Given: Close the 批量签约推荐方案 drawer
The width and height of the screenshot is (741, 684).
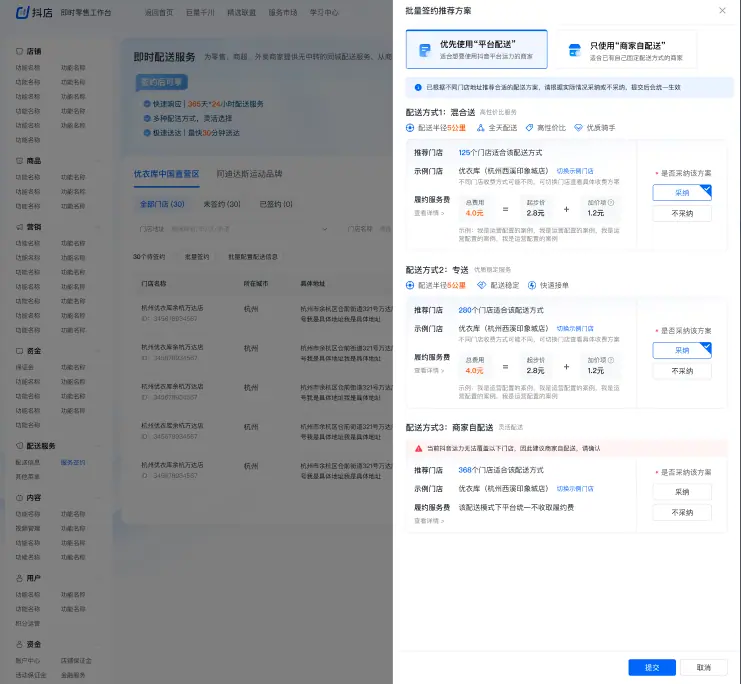Looking at the screenshot, I should [722, 10].
